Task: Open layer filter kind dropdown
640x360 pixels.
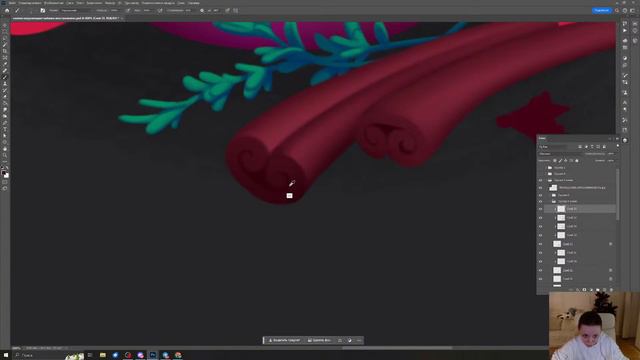Action: click(x=553, y=147)
